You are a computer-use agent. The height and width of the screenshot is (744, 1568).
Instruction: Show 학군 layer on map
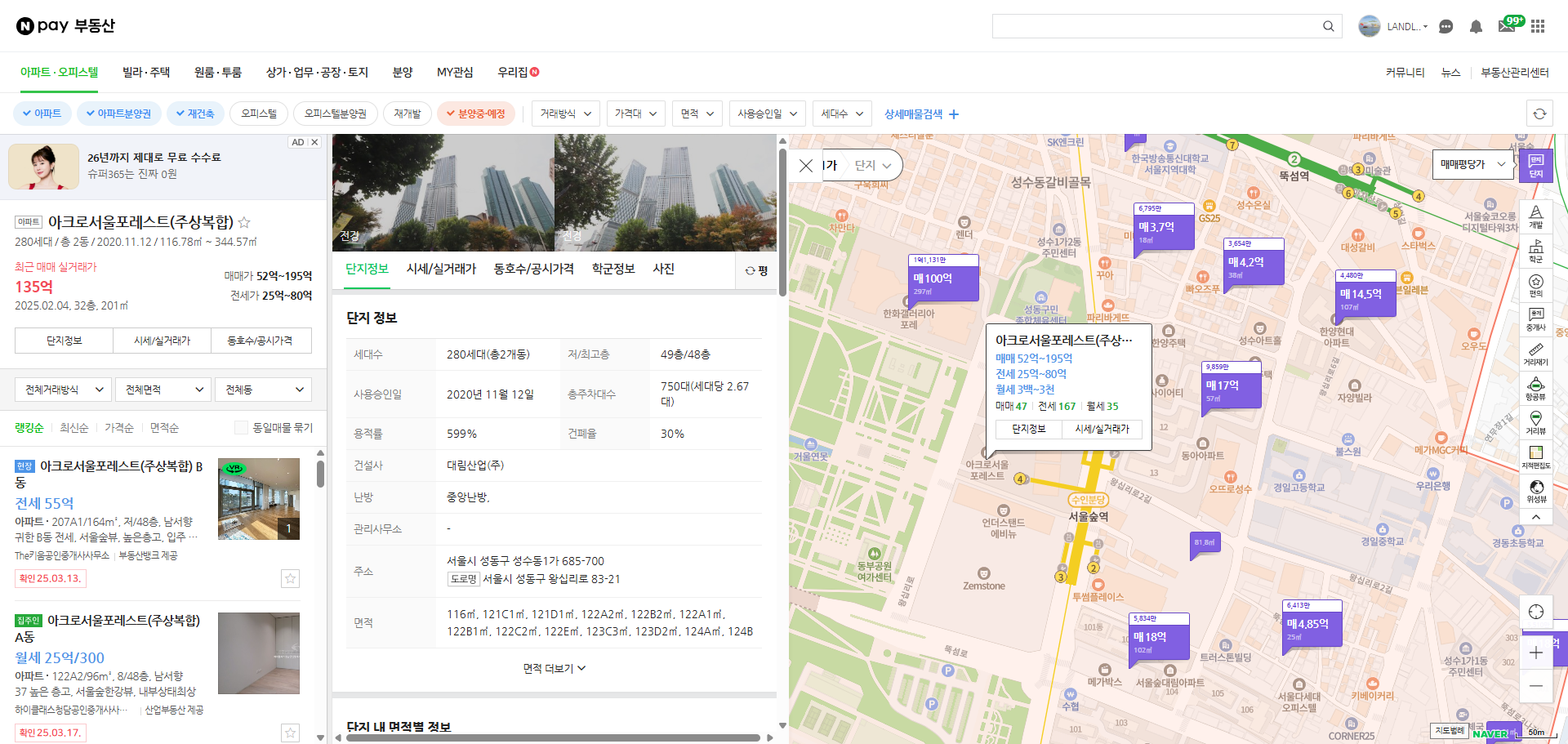[x=1536, y=251]
